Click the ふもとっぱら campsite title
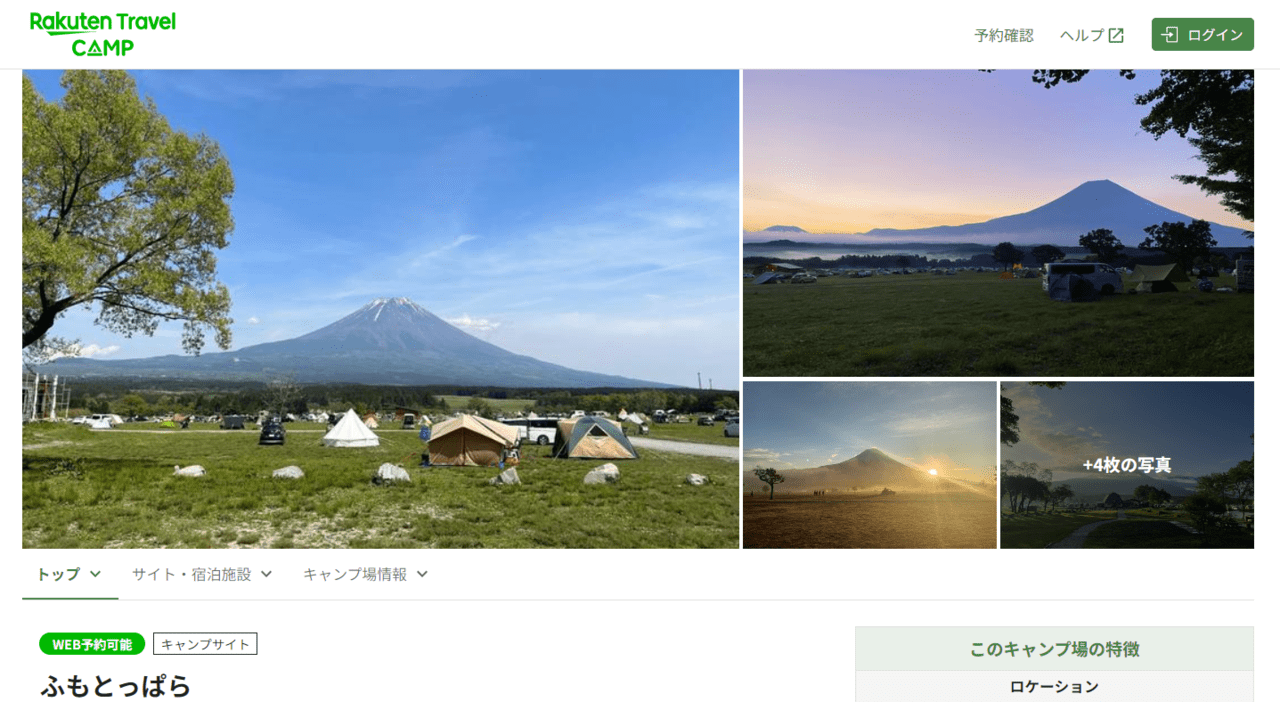The width and height of the screenshot is (1280, 702). tap(115, 686)
